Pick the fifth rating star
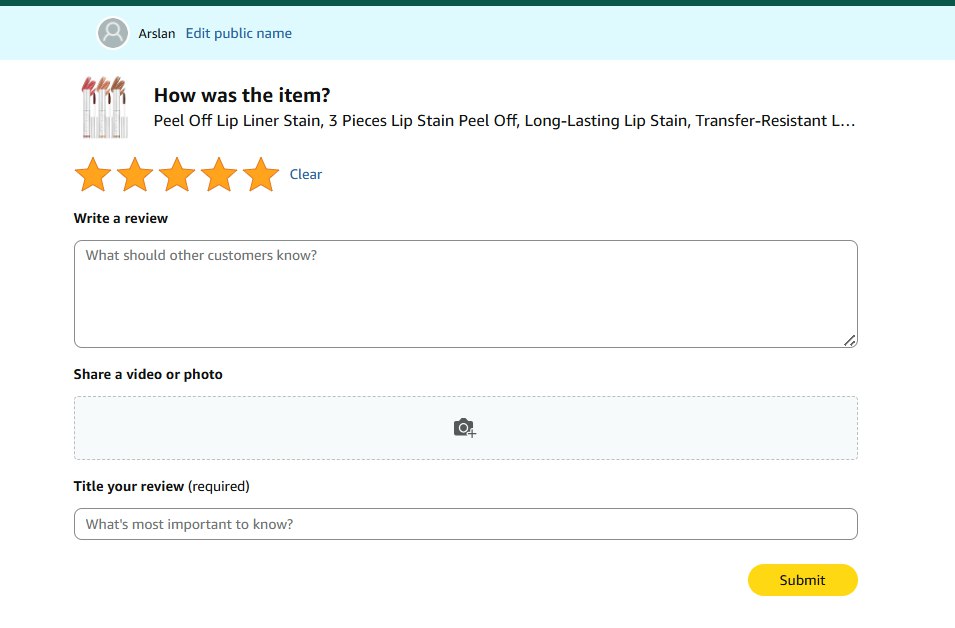 261,174
